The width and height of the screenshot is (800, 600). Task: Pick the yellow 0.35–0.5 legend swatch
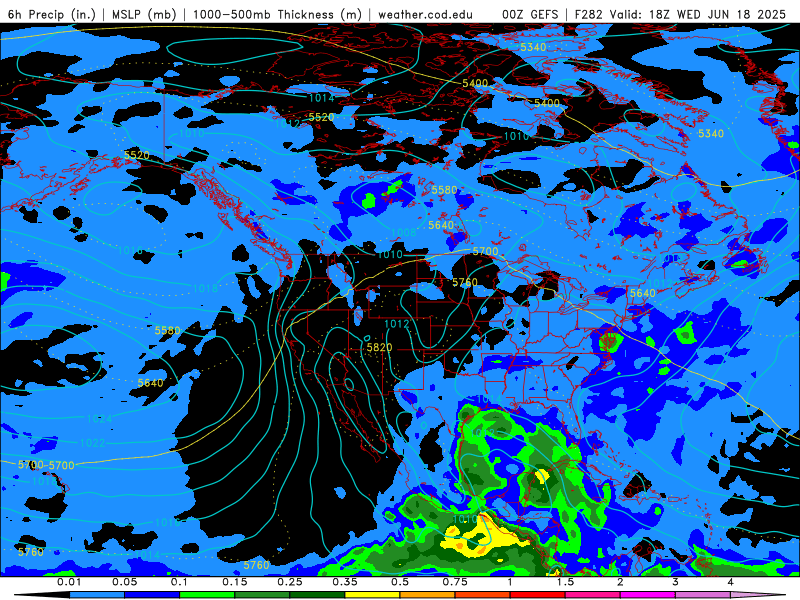point(372,595)
